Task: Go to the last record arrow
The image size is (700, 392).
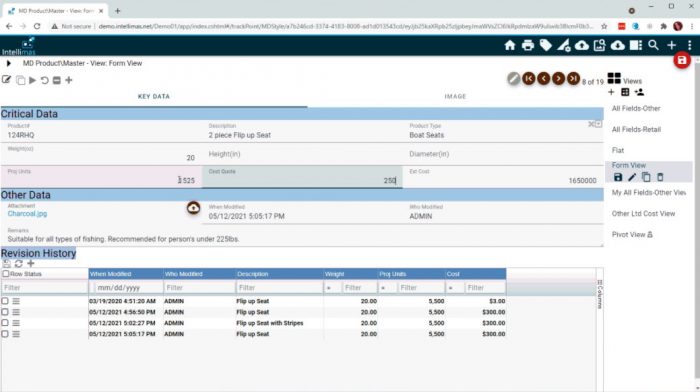Action: (x=573, y=79)
